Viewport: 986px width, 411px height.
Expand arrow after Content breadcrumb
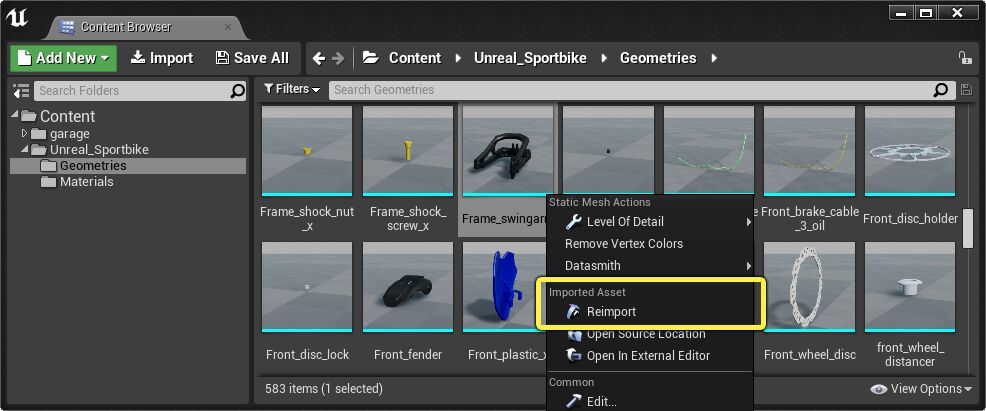point(458,58)
